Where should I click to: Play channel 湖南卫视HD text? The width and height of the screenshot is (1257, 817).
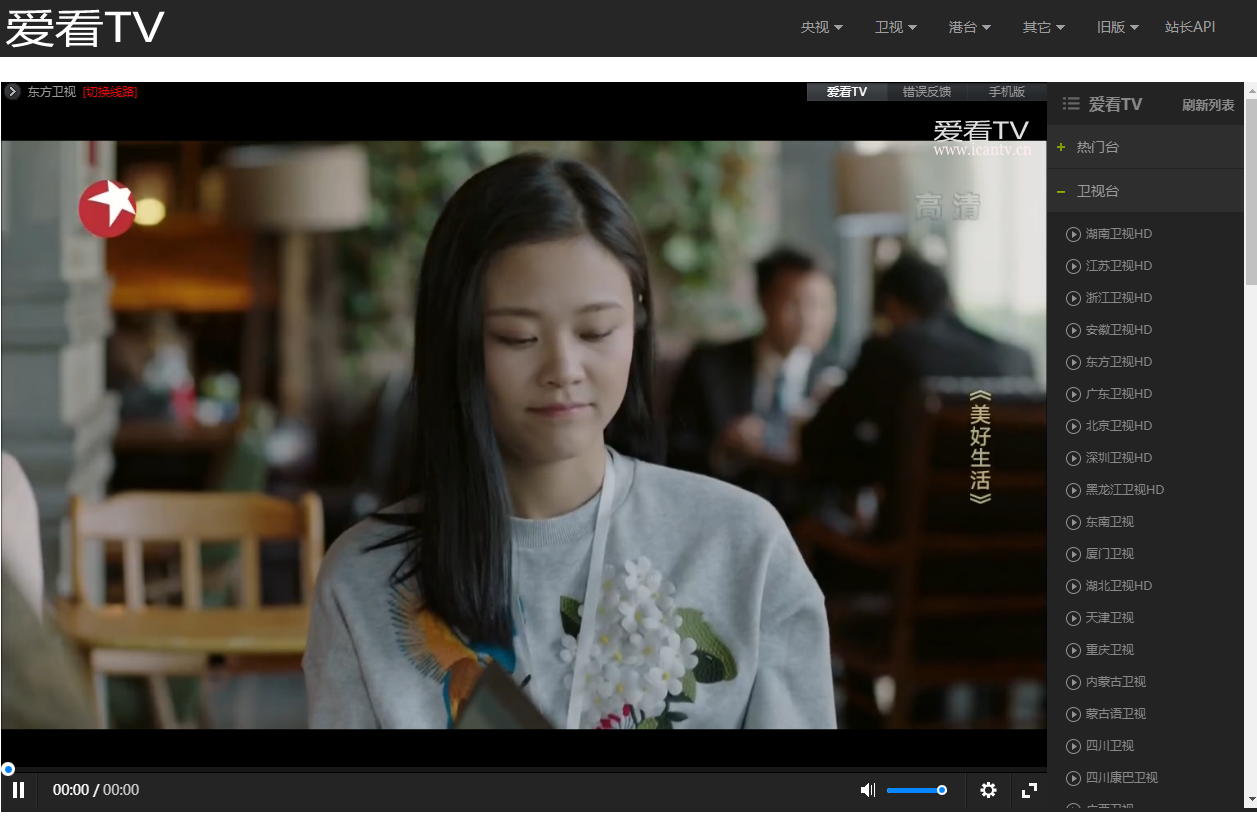1119,234
